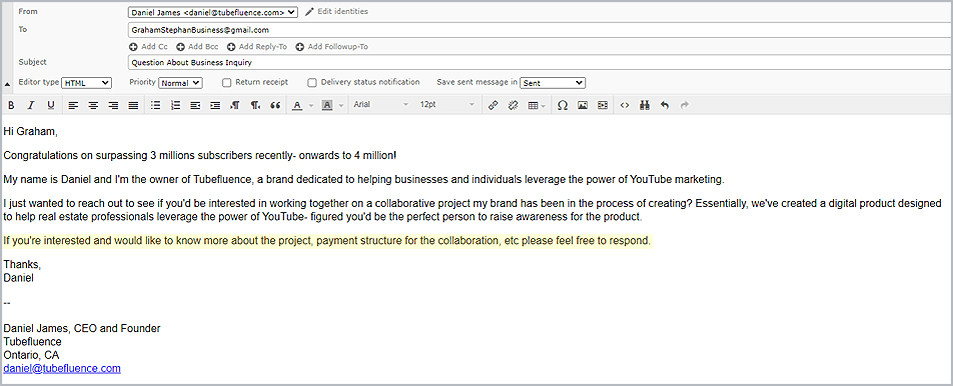Collapse compose options triangle
This screenshot has height=386, width=953.
7,84
